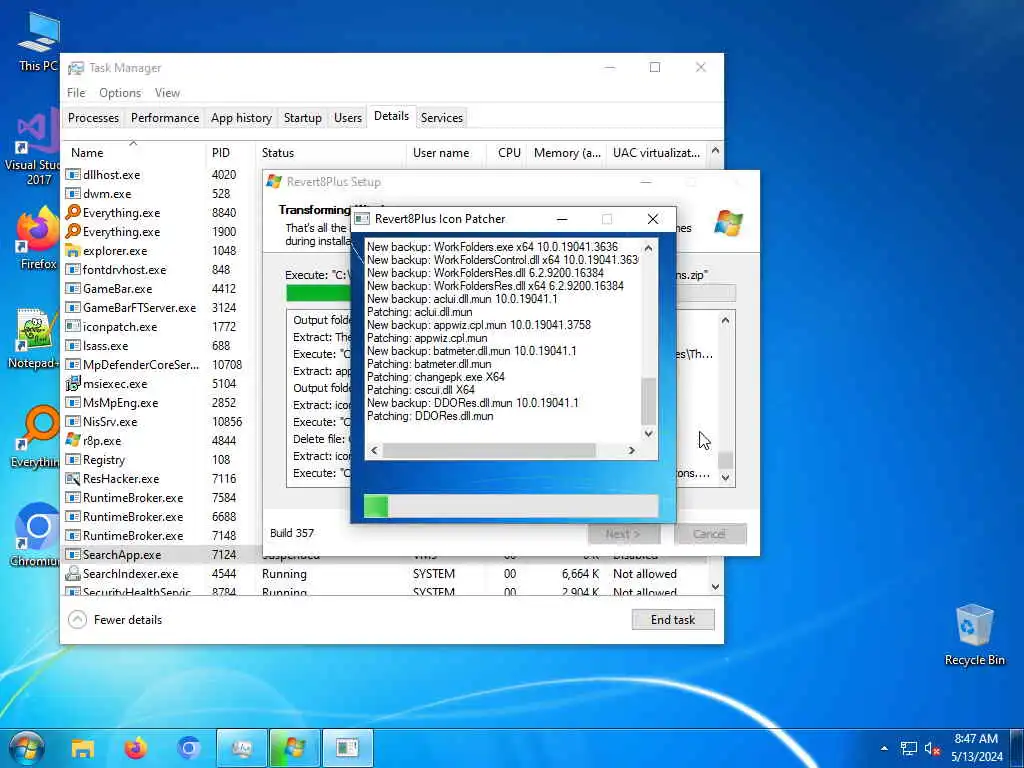
Task: Sort by User name column
Action: tap(445, 153)
